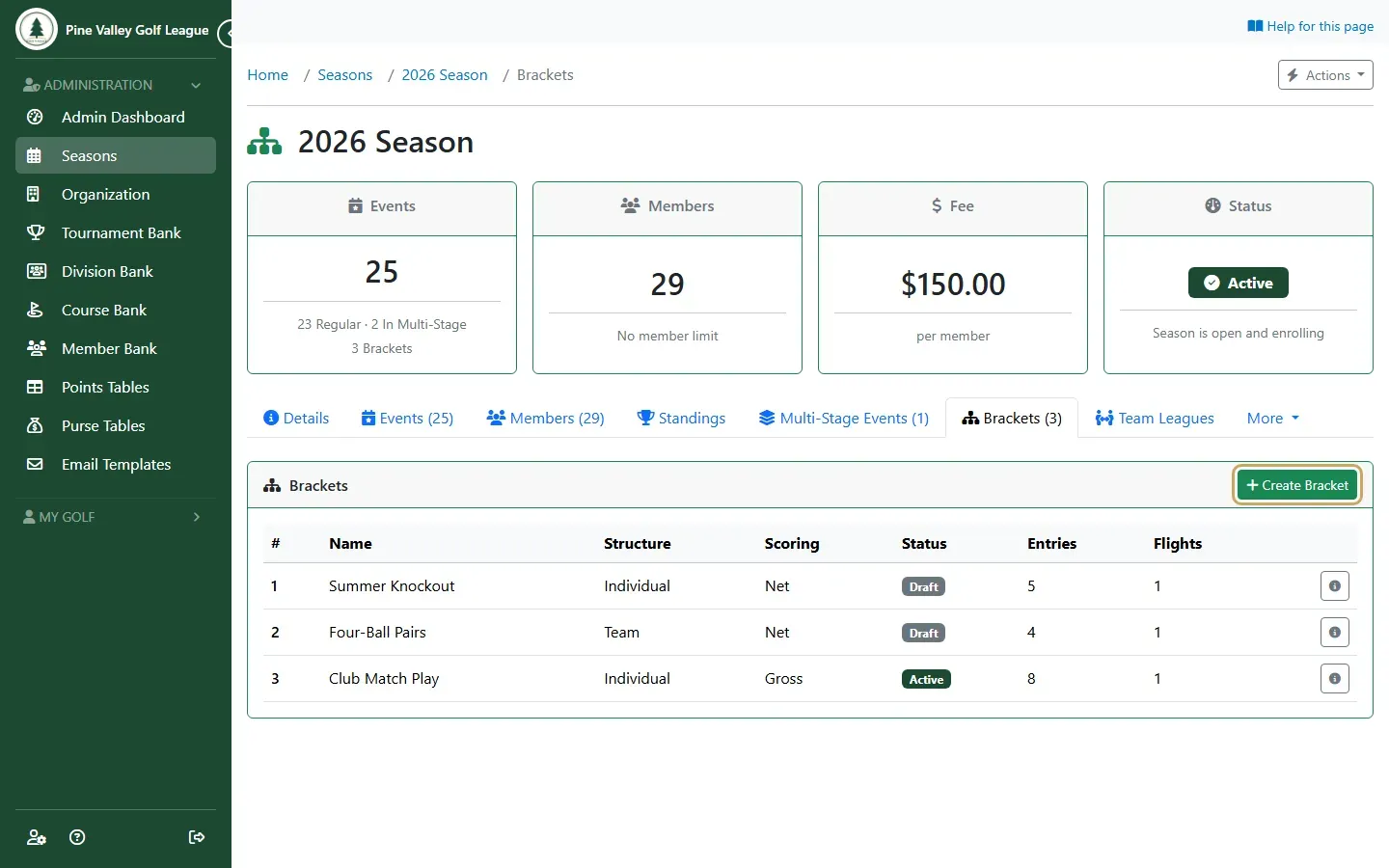This screenshot has height=868, width=1389.
Task: Click the Create Bracket button
Action: pyautogui.click(x=1297, y=485)
